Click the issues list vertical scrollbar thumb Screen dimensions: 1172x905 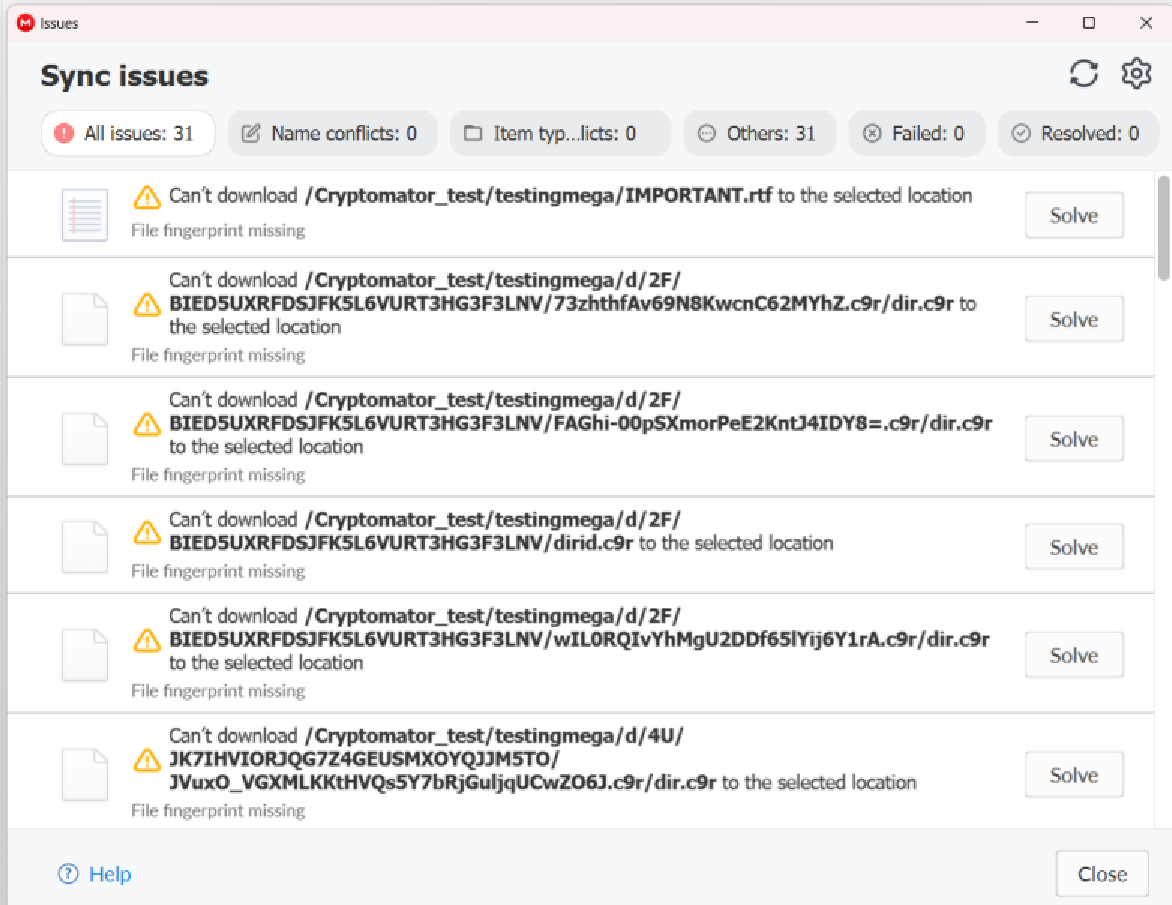[x=1163, y=228]
